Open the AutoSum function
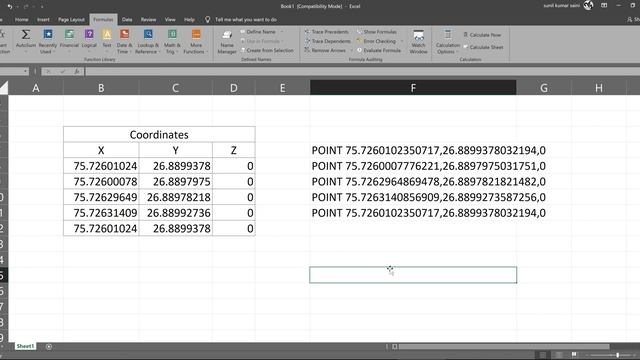 pos(26,41)
